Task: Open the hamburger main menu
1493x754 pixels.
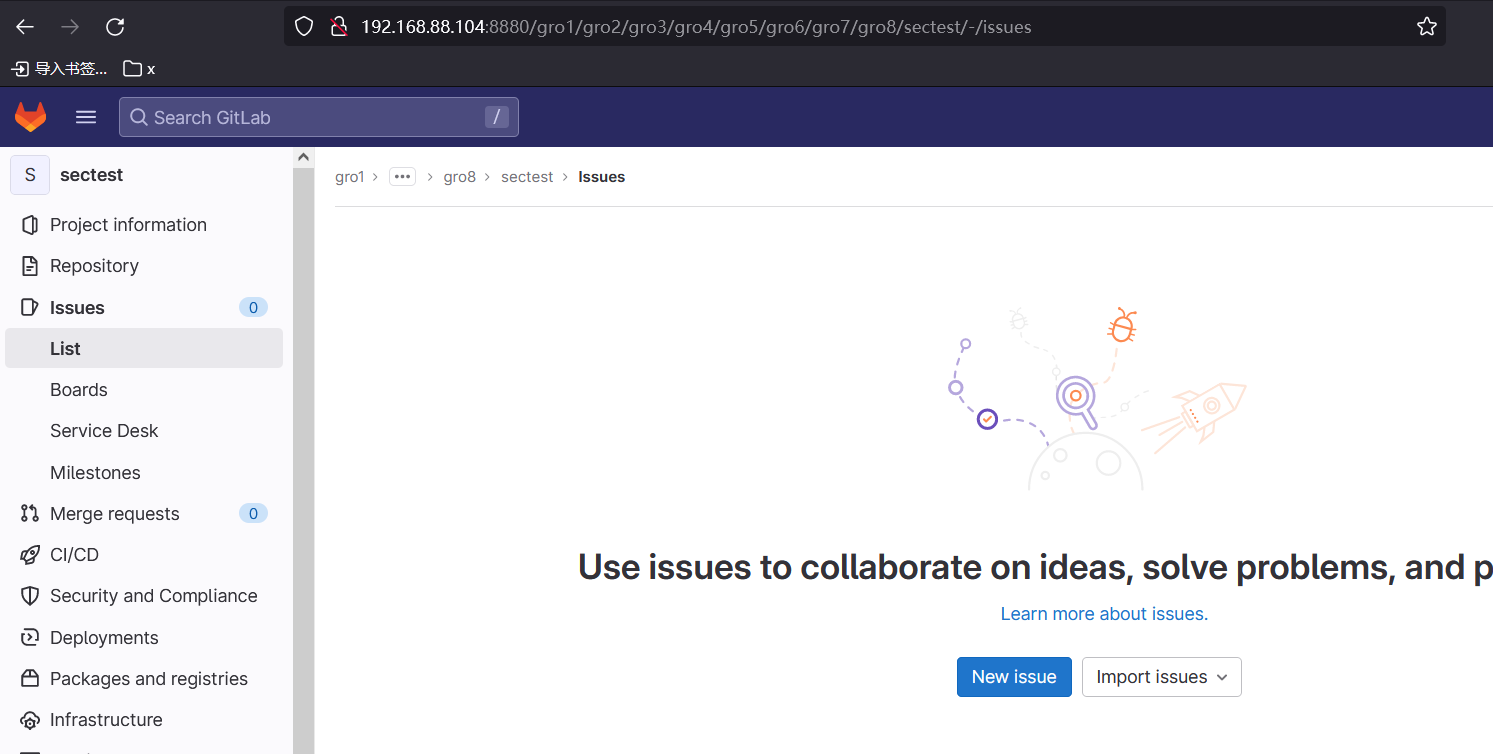Action: [86, 117]
